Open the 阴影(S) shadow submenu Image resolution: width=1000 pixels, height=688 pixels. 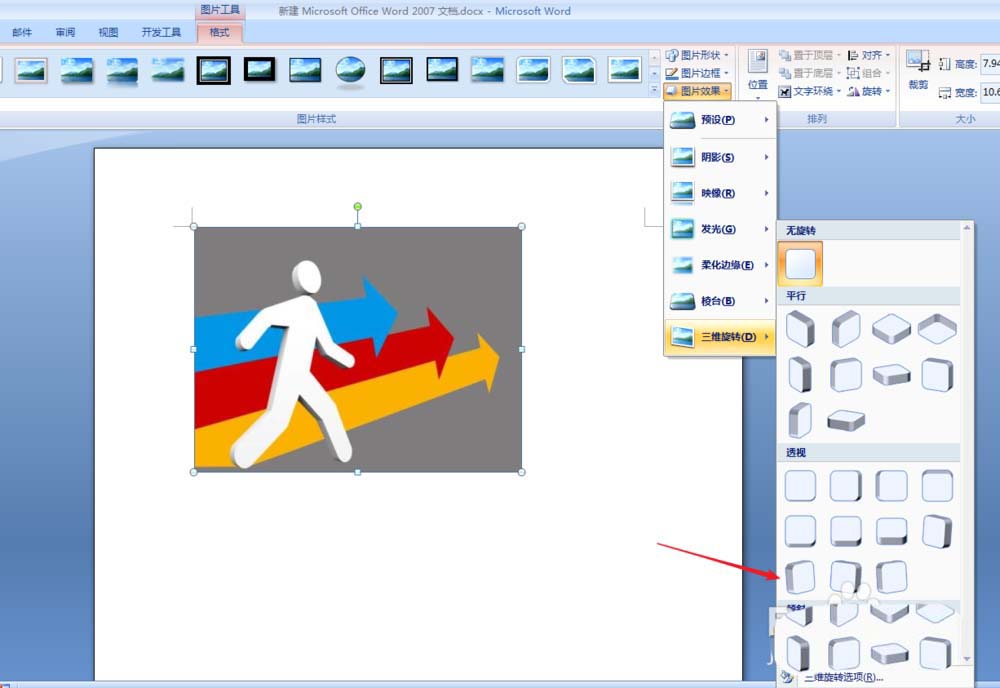(x=720, y=157)
